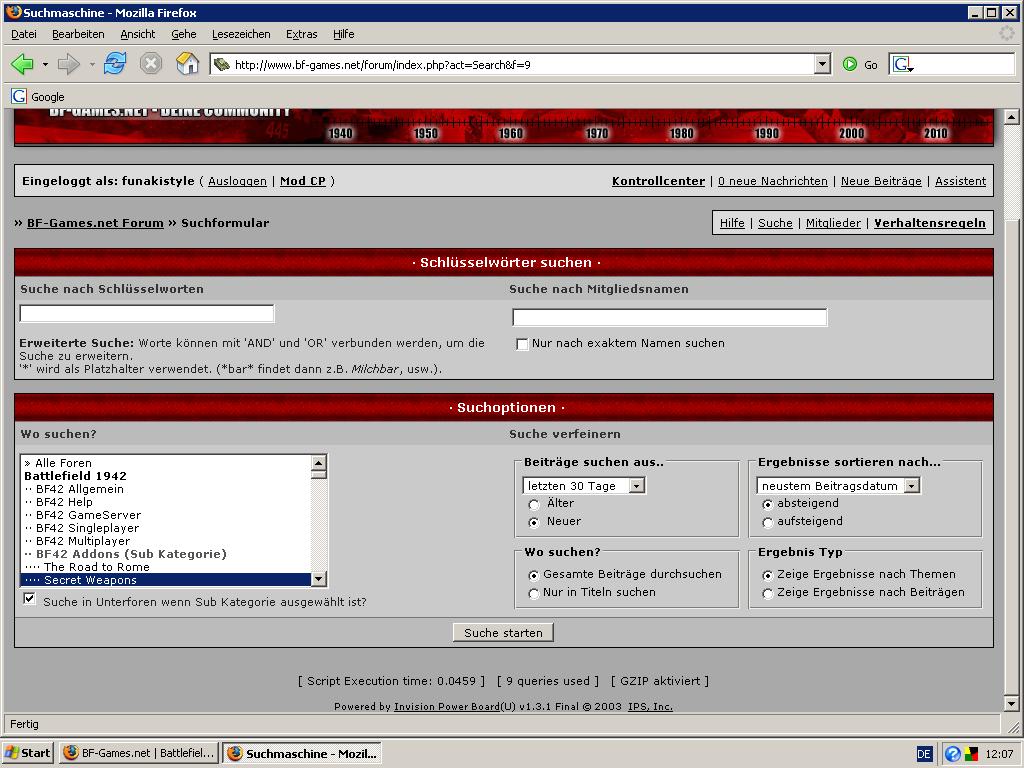The height and width of the screenshot is (768, 1024).
Task: Open the Verhaltensregeln link
Action: [x=930, y=223]
